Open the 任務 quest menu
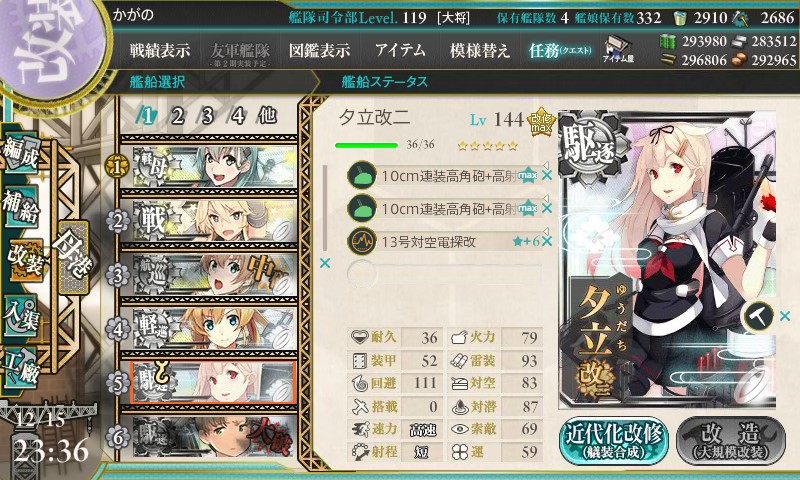The image size is (800, 480). tap(560, 50)
